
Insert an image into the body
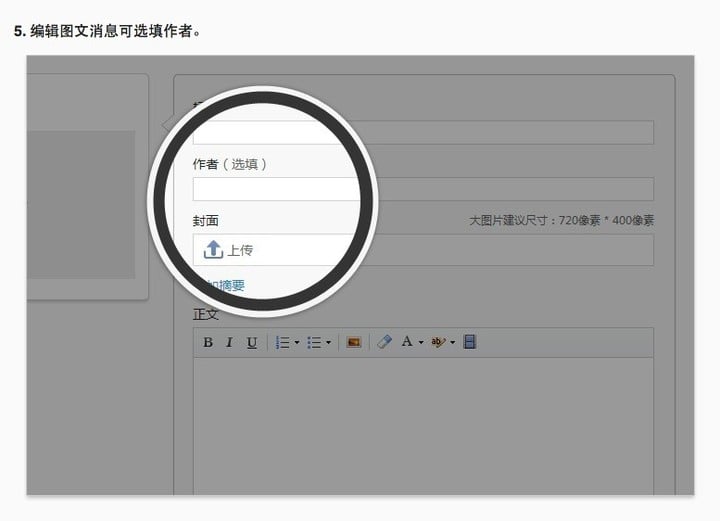tap(353, 342)
